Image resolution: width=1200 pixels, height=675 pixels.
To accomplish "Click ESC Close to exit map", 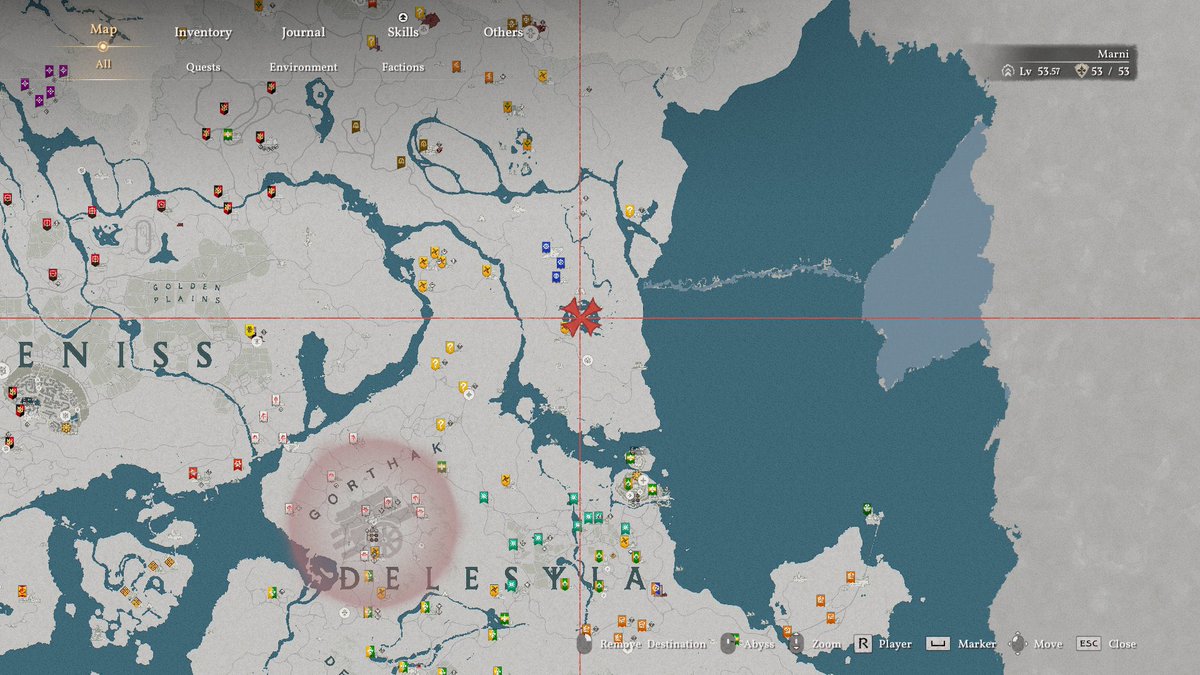I will coord(1106,644).
